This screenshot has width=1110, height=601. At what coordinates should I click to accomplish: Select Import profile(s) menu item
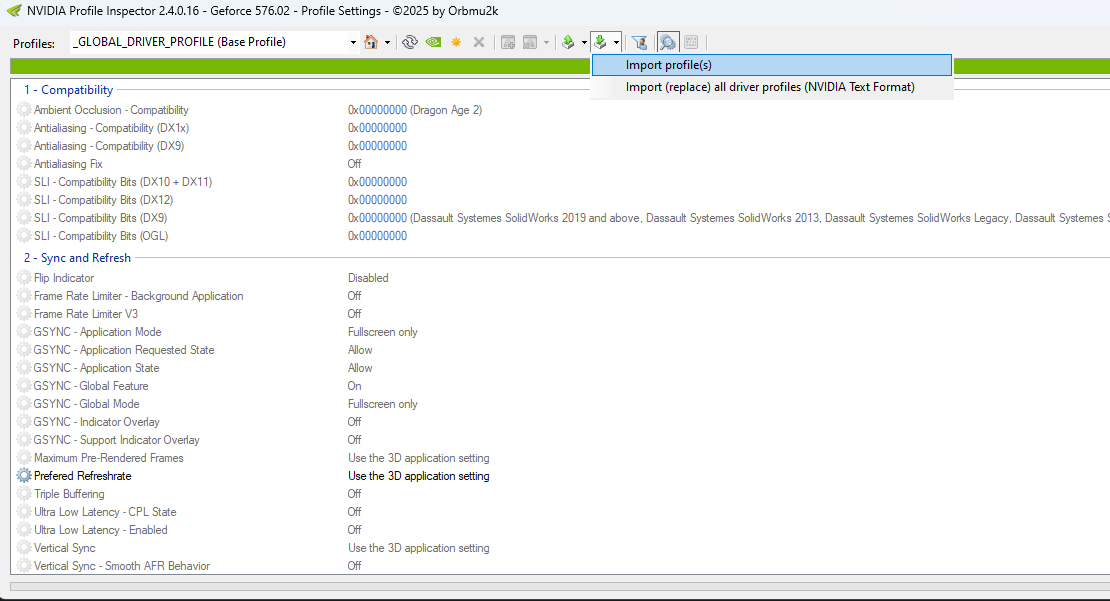tap(668, 65)
